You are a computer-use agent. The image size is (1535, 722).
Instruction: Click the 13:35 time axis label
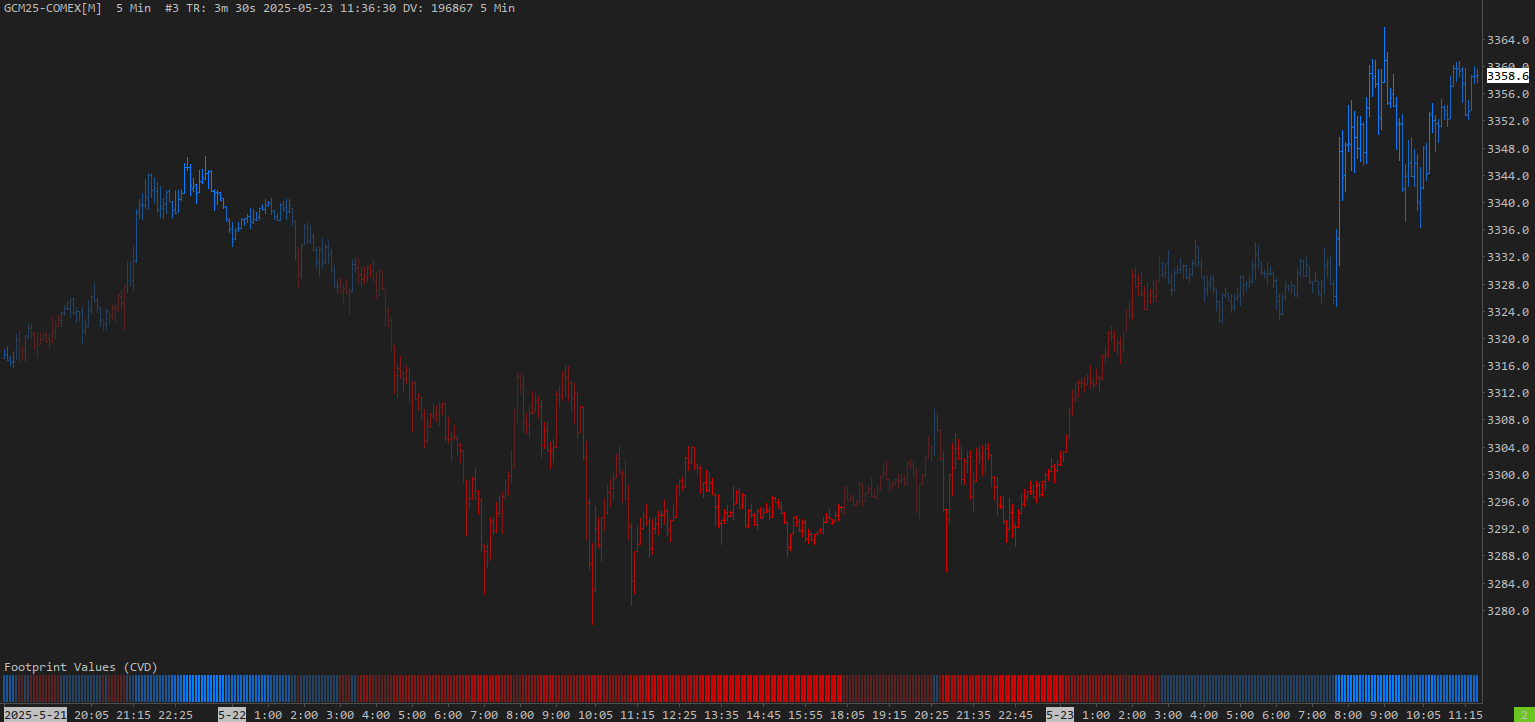721,715
